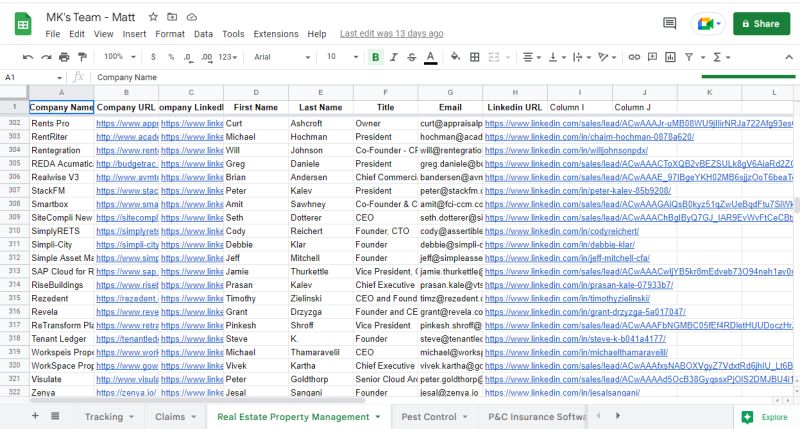Open vertical align options
800x429 pixels.
(557, 57)
